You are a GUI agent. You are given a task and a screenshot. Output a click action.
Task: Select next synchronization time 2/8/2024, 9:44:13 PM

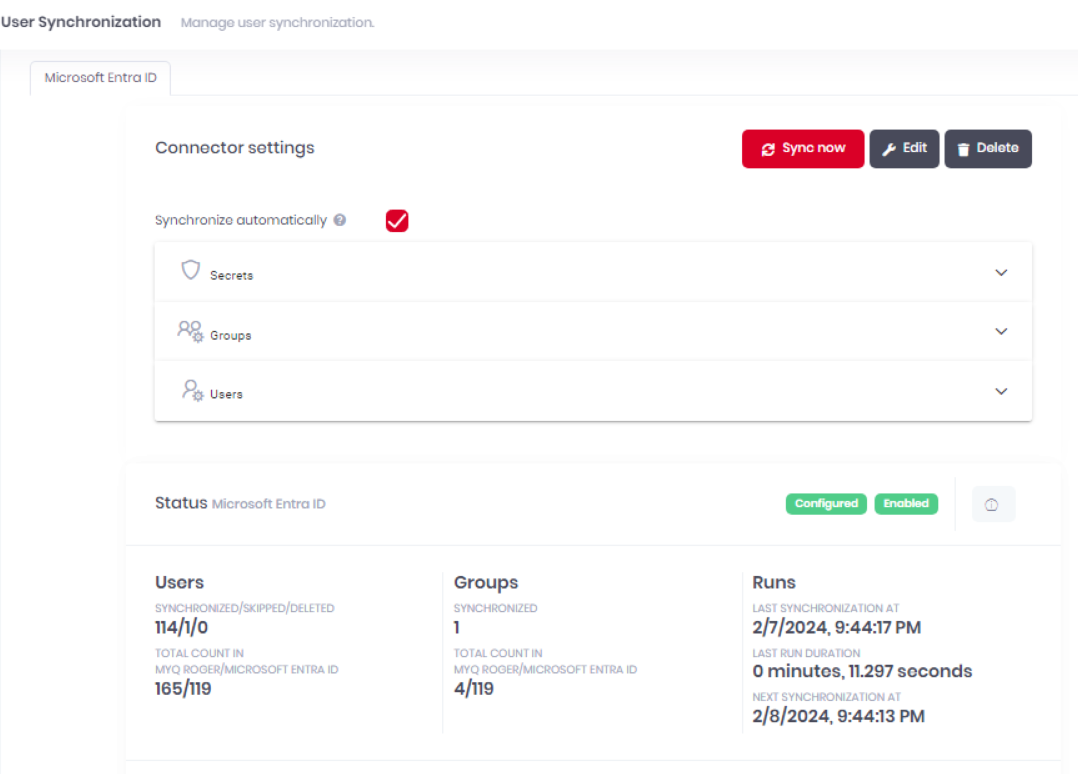839,716
